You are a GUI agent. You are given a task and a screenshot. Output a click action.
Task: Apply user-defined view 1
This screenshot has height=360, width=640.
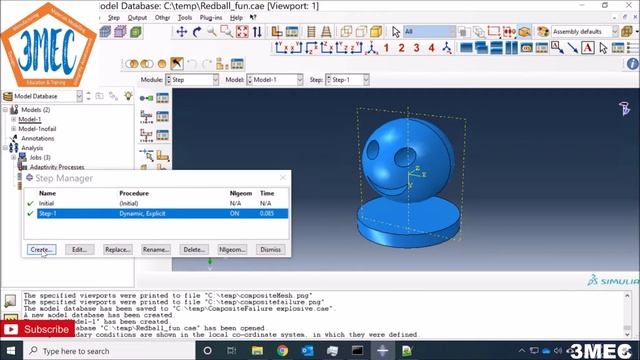coord(386,48)
